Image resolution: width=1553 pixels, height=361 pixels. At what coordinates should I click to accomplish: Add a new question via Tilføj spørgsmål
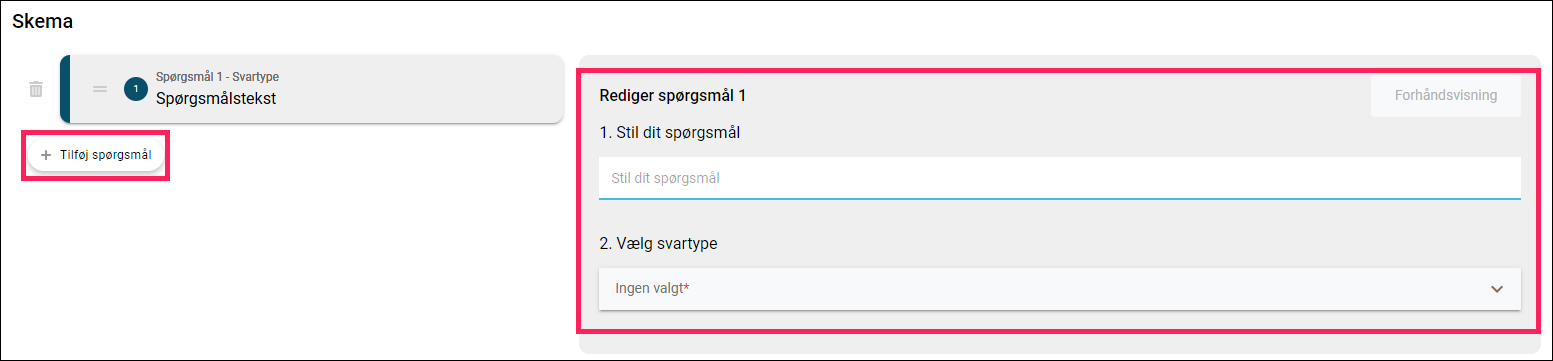tap(97, 155)
